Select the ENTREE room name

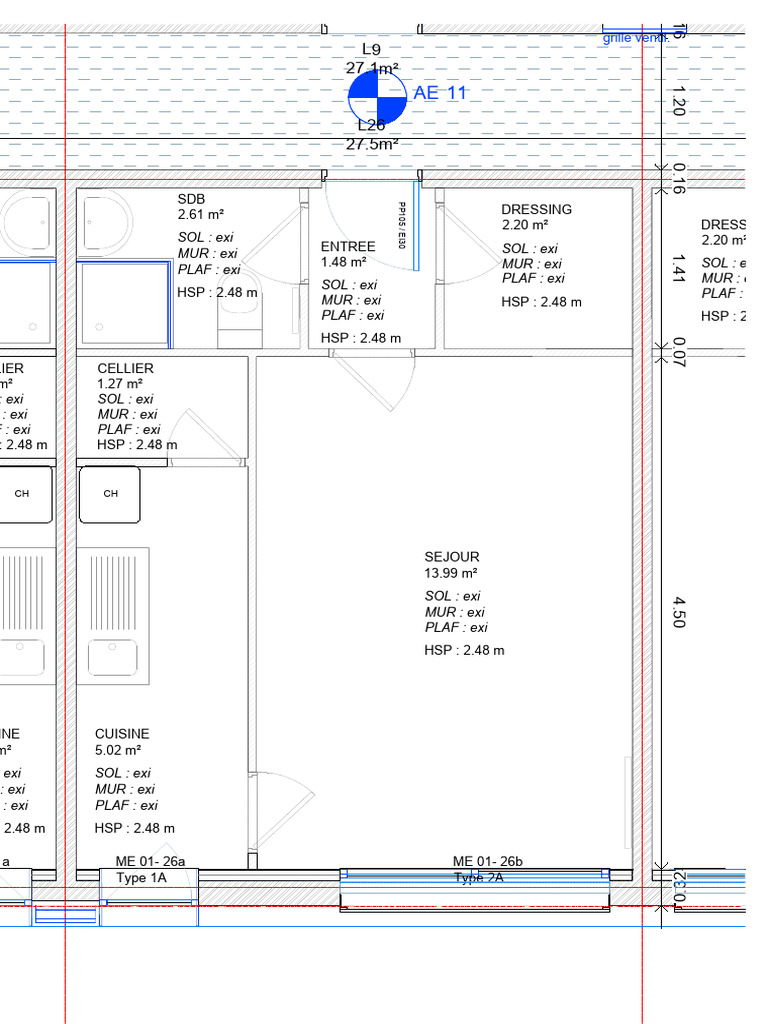point(348,246)
